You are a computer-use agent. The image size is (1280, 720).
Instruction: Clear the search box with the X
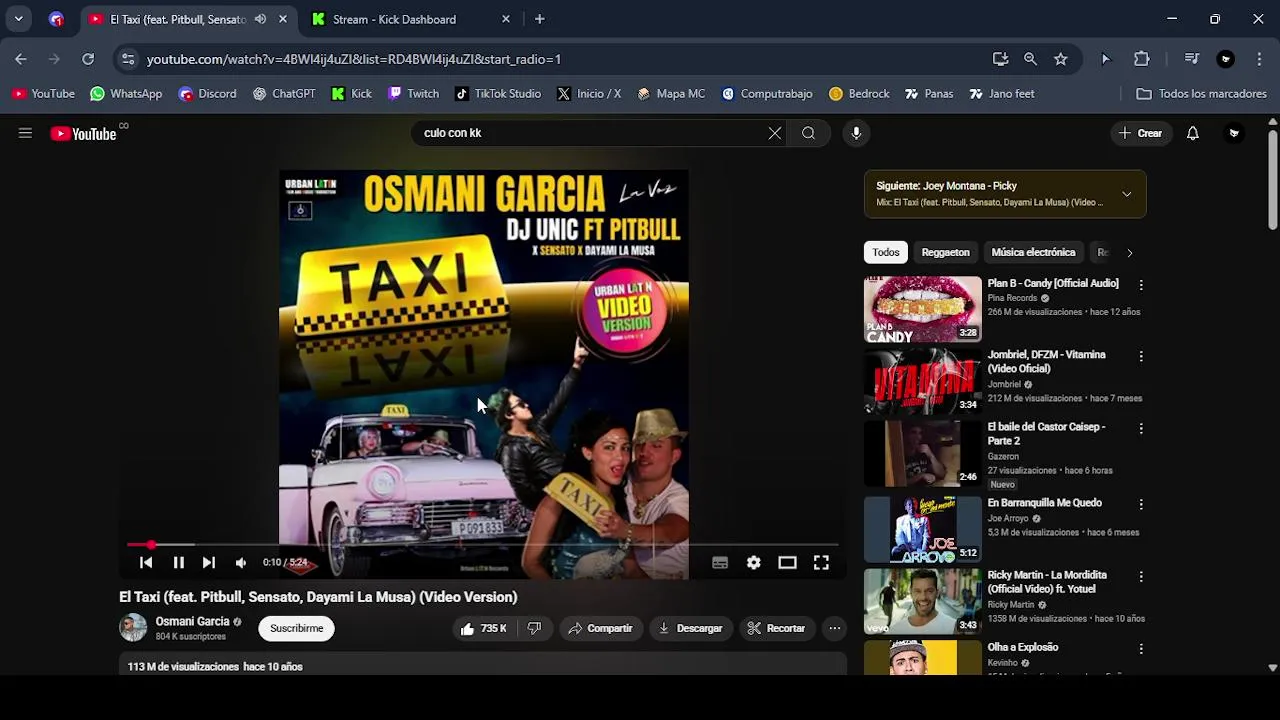point(775,133)
